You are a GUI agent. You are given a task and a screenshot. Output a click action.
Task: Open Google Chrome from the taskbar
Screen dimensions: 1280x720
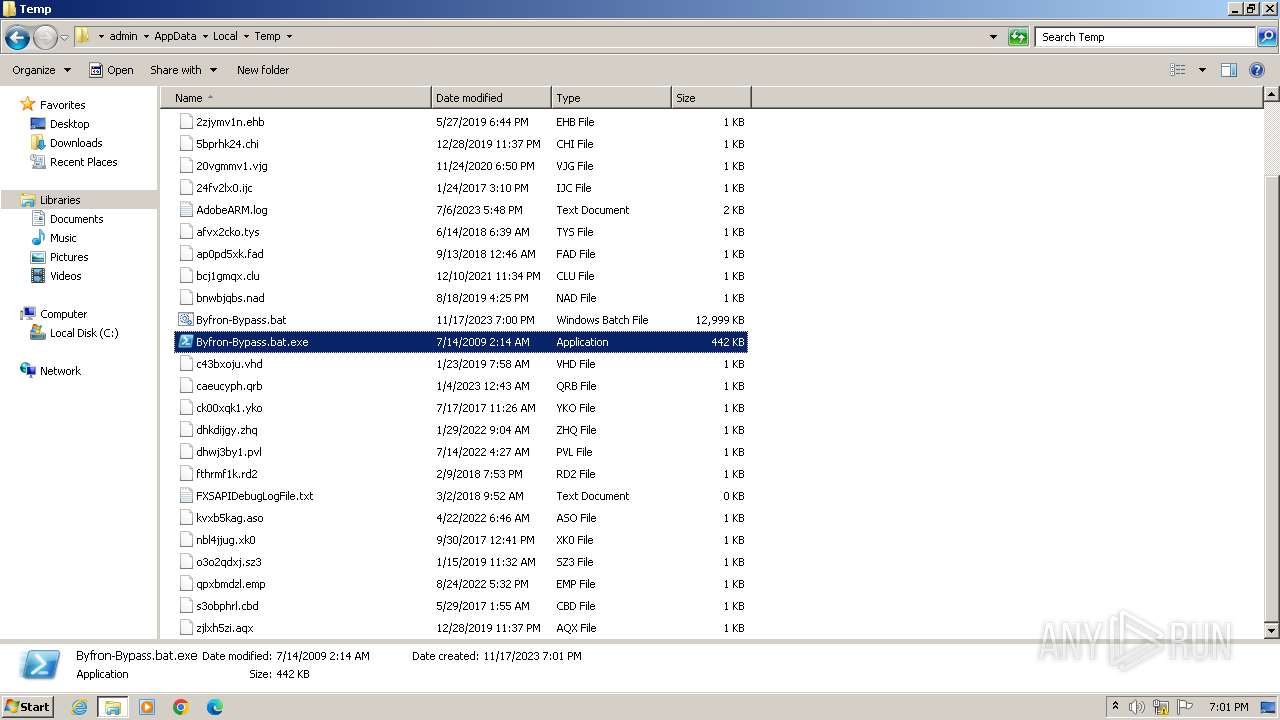coord(181,707)
